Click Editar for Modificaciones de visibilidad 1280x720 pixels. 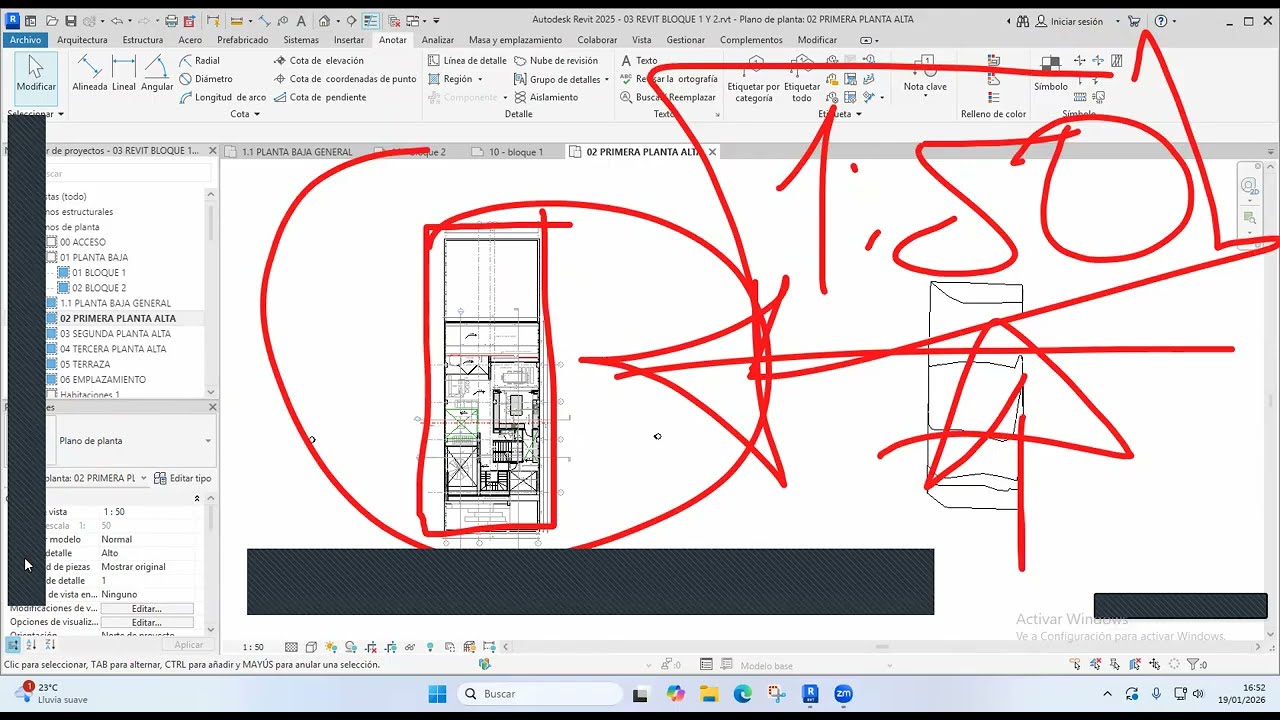point(147,608)
